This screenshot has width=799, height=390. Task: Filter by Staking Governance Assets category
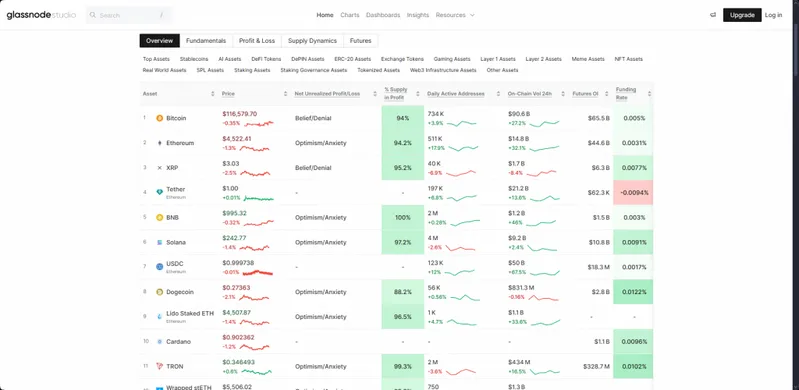(313, 70)
